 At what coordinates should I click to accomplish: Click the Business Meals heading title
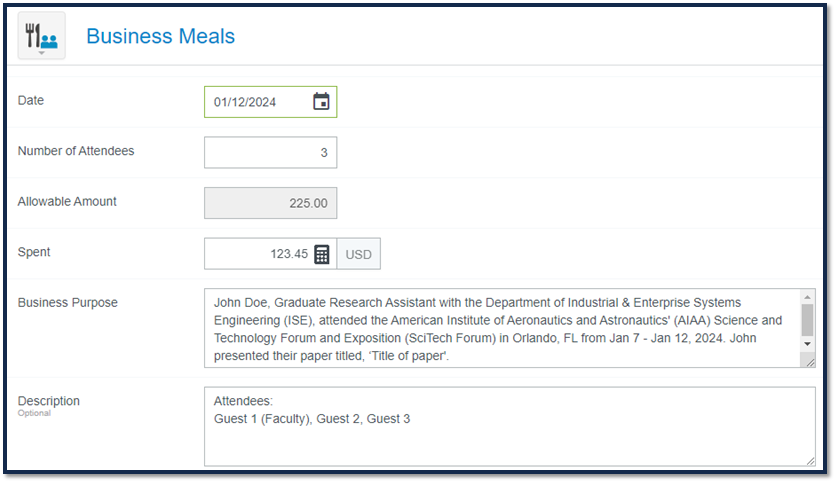[160, 36]
